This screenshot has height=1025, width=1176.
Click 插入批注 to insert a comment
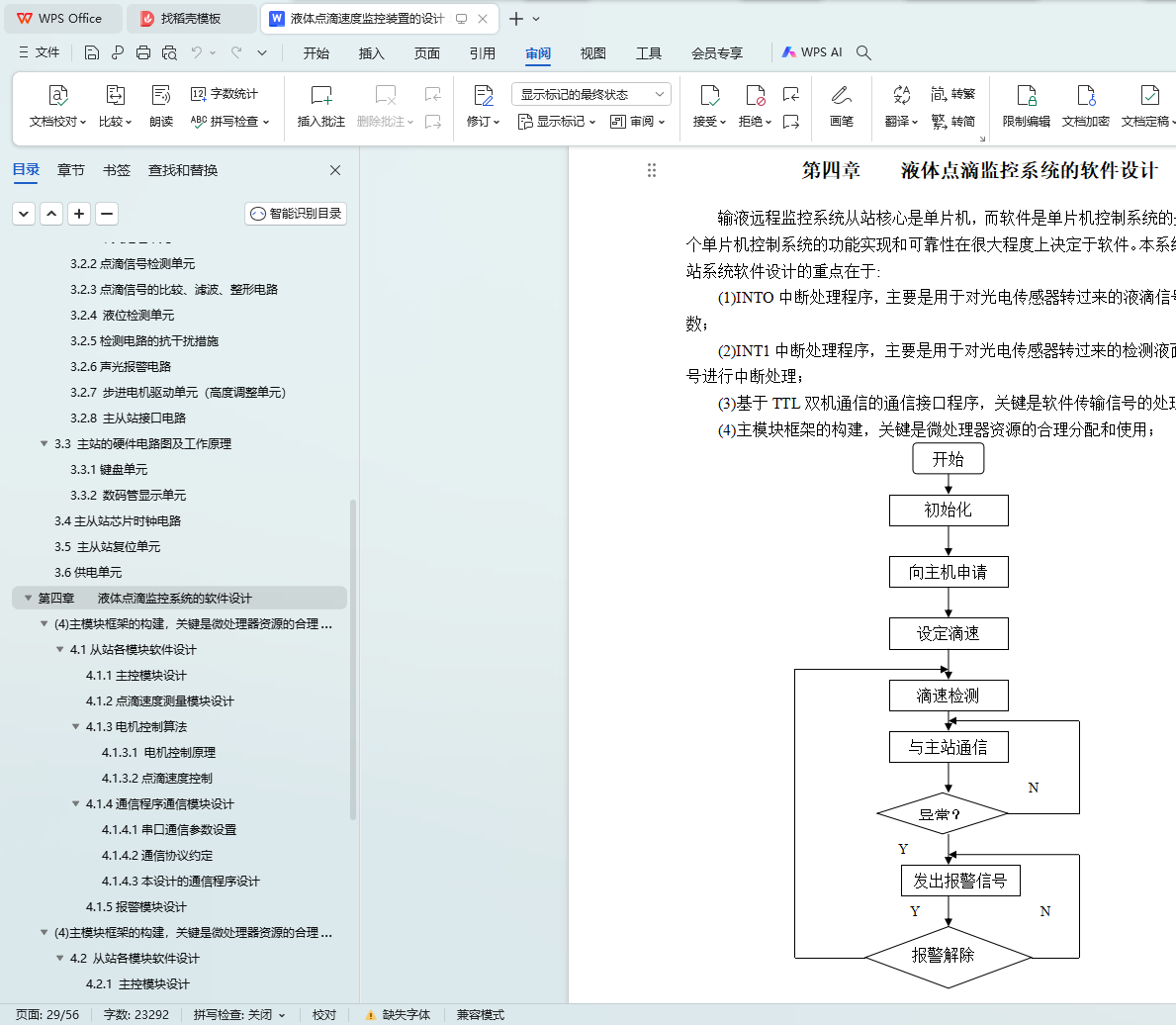click(x=321, y=105)
